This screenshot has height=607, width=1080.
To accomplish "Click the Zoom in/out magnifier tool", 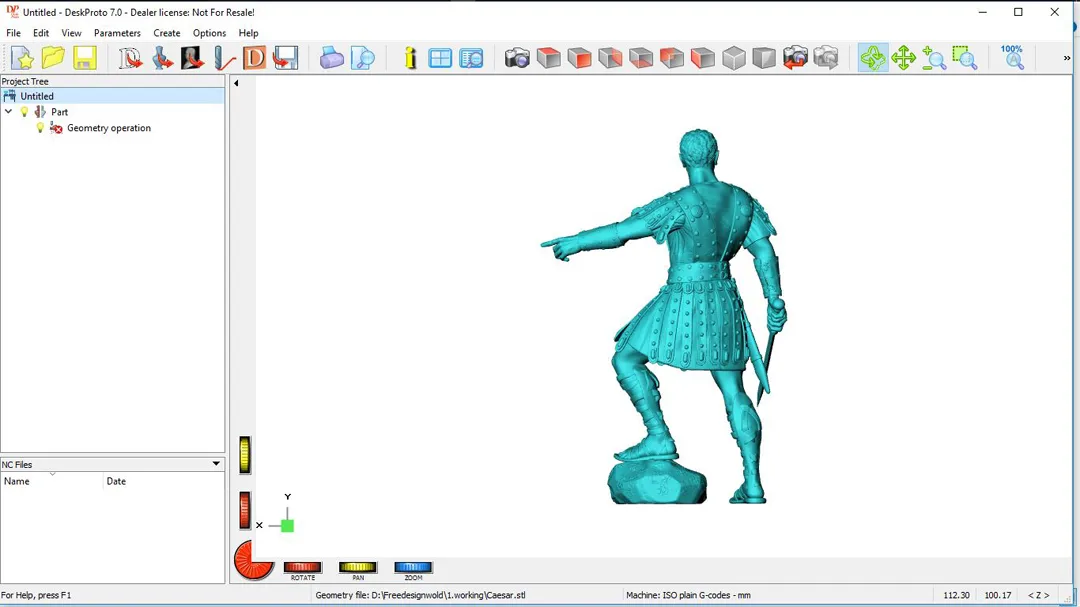I will click(934, 58).
